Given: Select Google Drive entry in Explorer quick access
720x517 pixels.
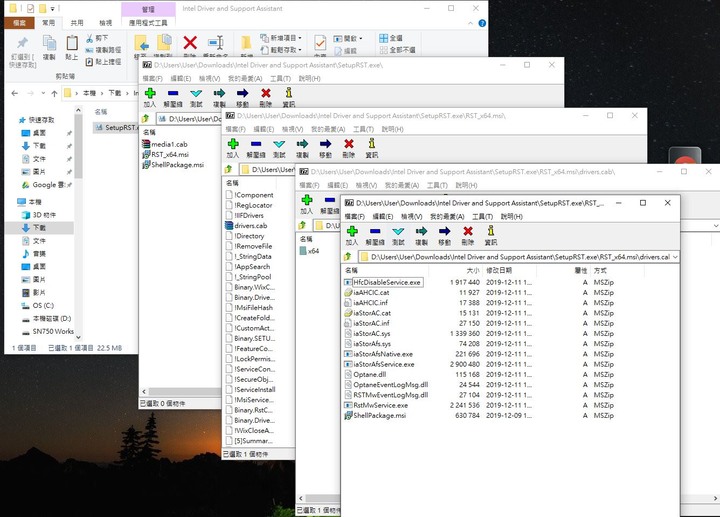Looking at the screenshot, I should 45,185.
